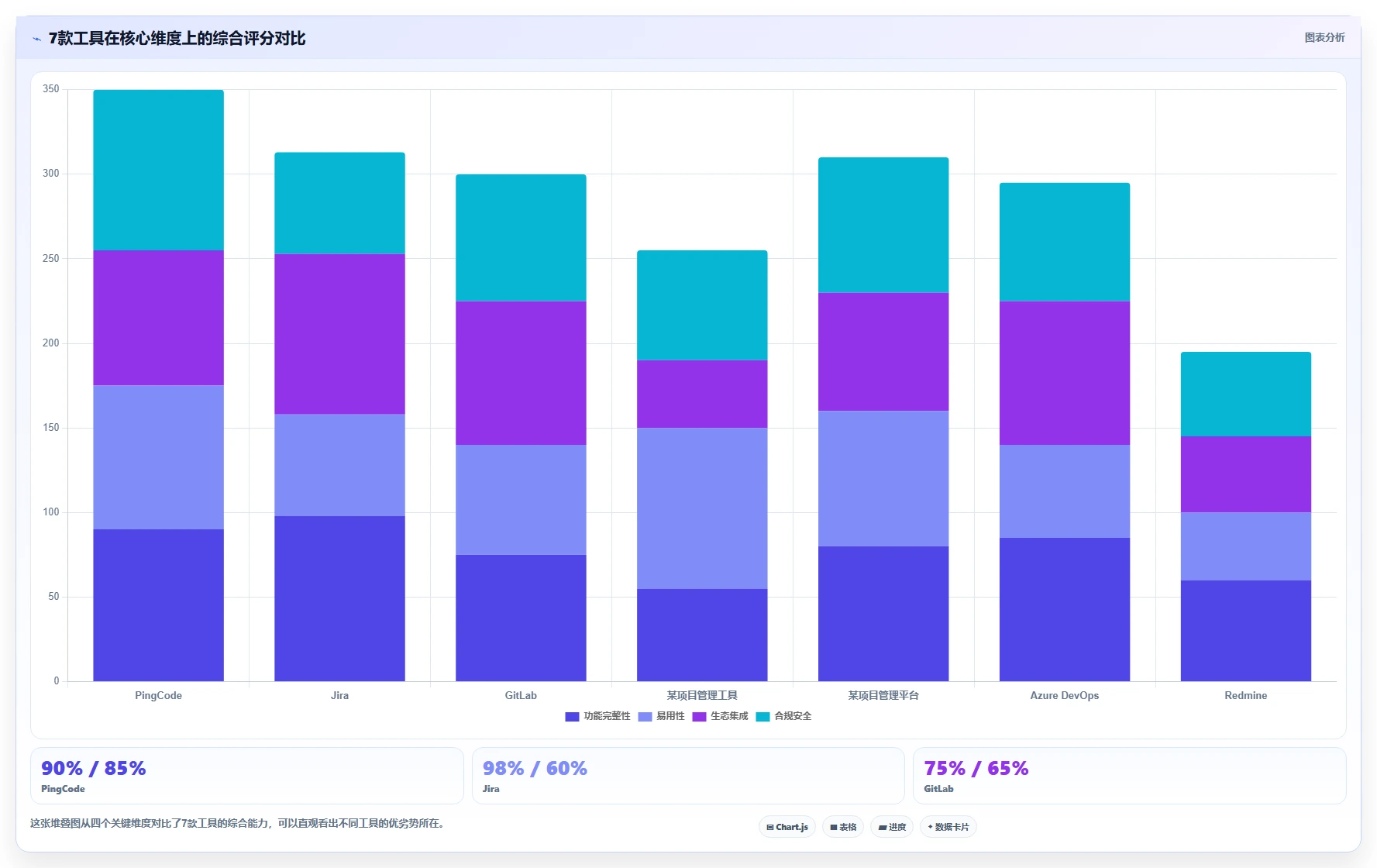Click Redmine's dark blue 功能完整性 segment
Screen dimensions: 1377x868
1247,631
